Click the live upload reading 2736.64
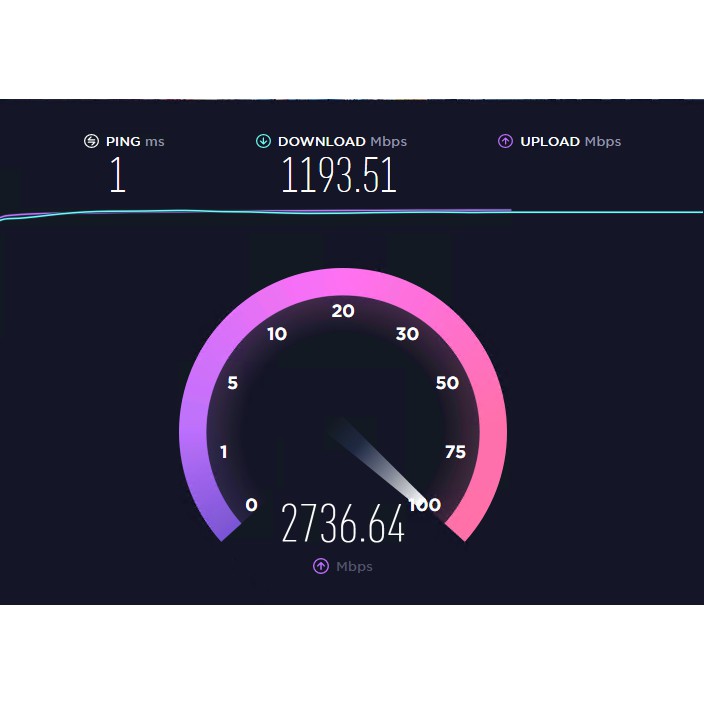Viewport: 704px width, 704px height. tap(343, 523)
